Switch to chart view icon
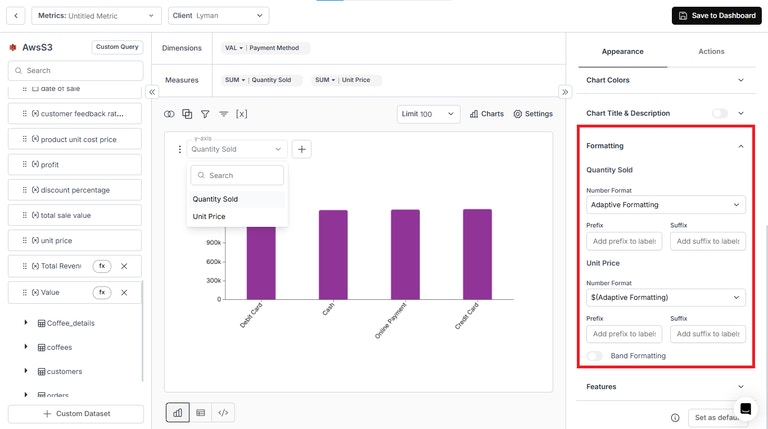Image resolution: width=768 pixels, height=429 pixels. coord(177,413)
